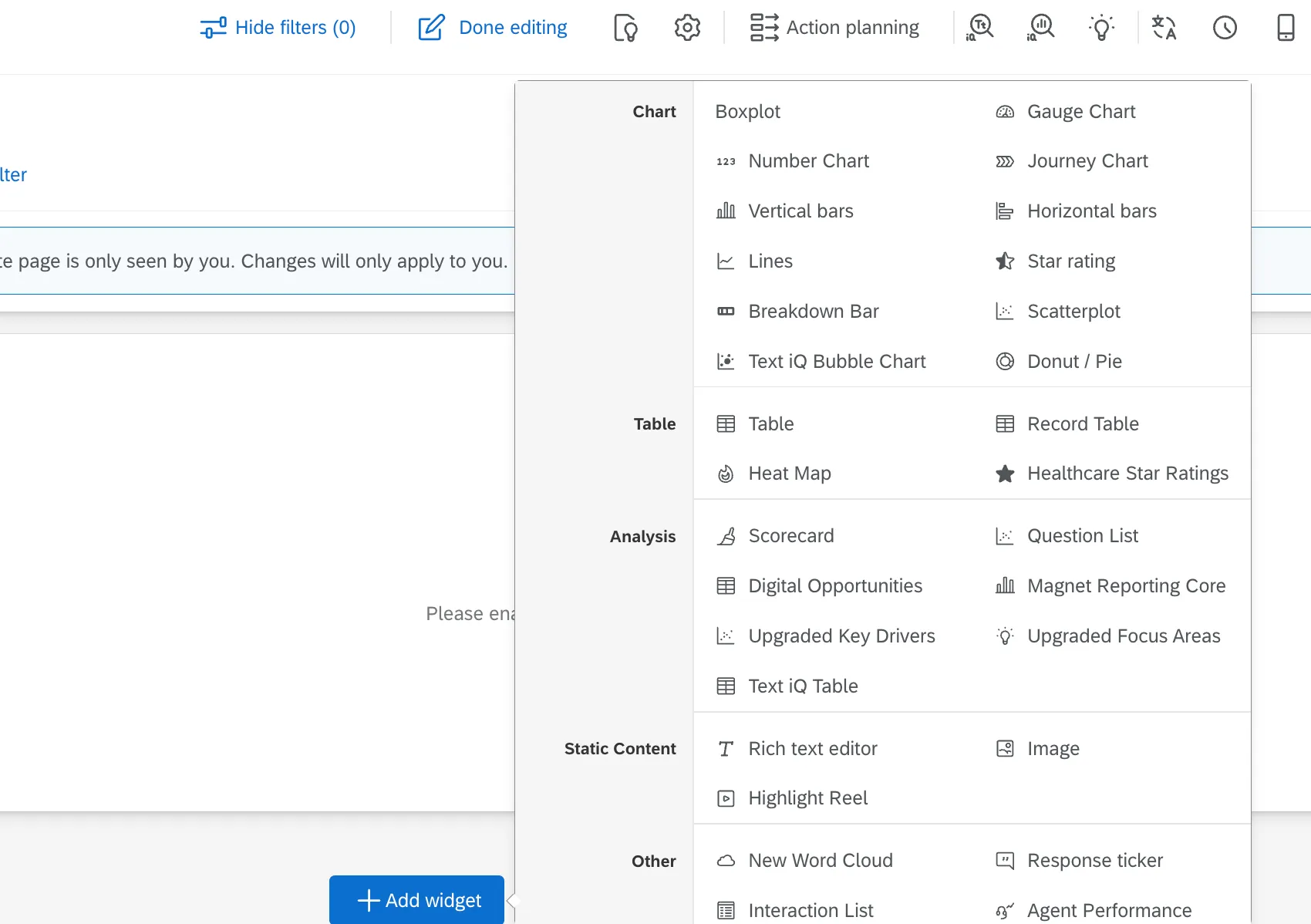Screen dimensions: 1311x924
Task: Choose Upgraded Key Drivers entry
Action: (825, 636)
